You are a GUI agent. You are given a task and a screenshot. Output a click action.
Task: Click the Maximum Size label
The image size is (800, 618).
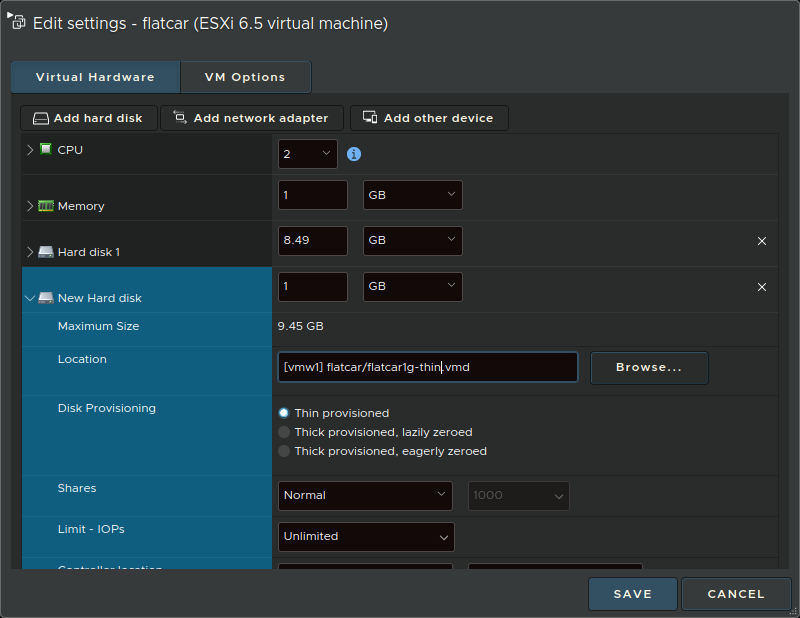click(x=98, y=326)
